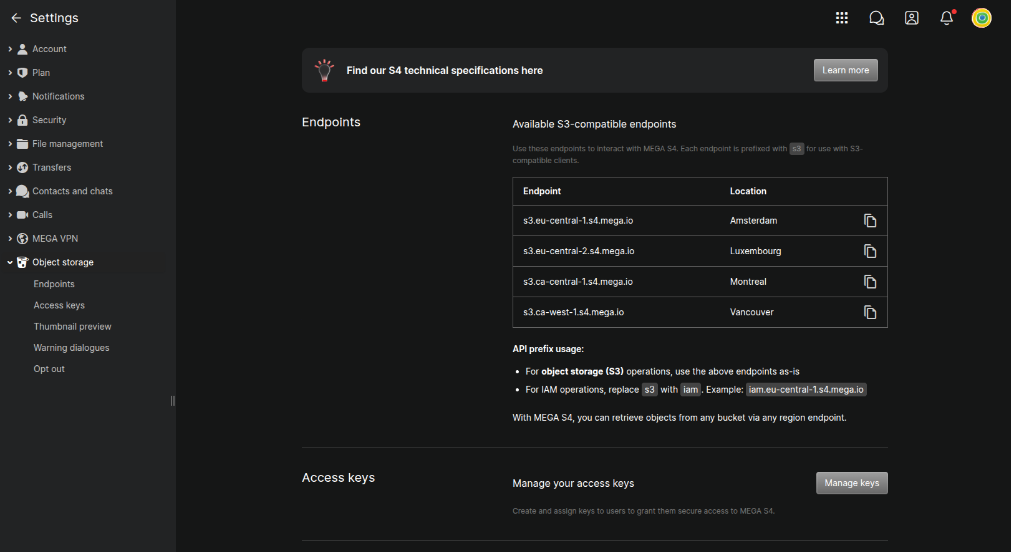Expand the Notifications section chevron

point(10,97)
